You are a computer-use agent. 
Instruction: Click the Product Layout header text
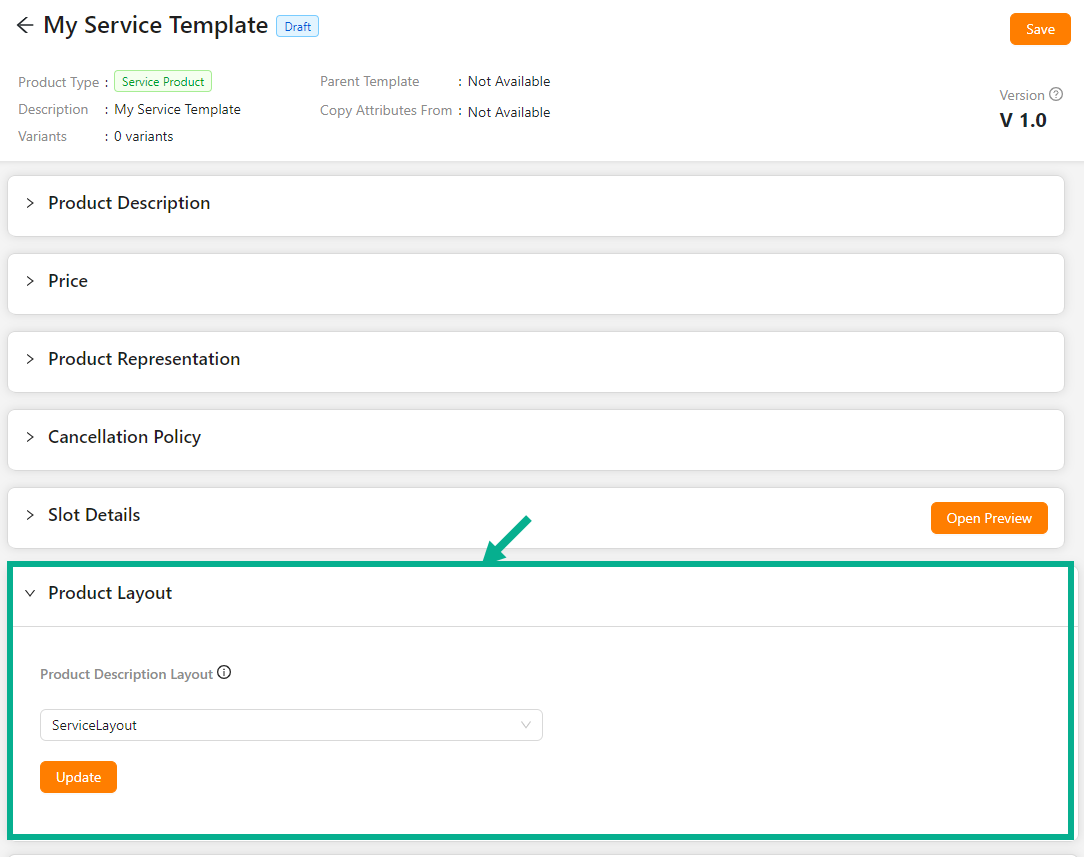tap(110, 593)
